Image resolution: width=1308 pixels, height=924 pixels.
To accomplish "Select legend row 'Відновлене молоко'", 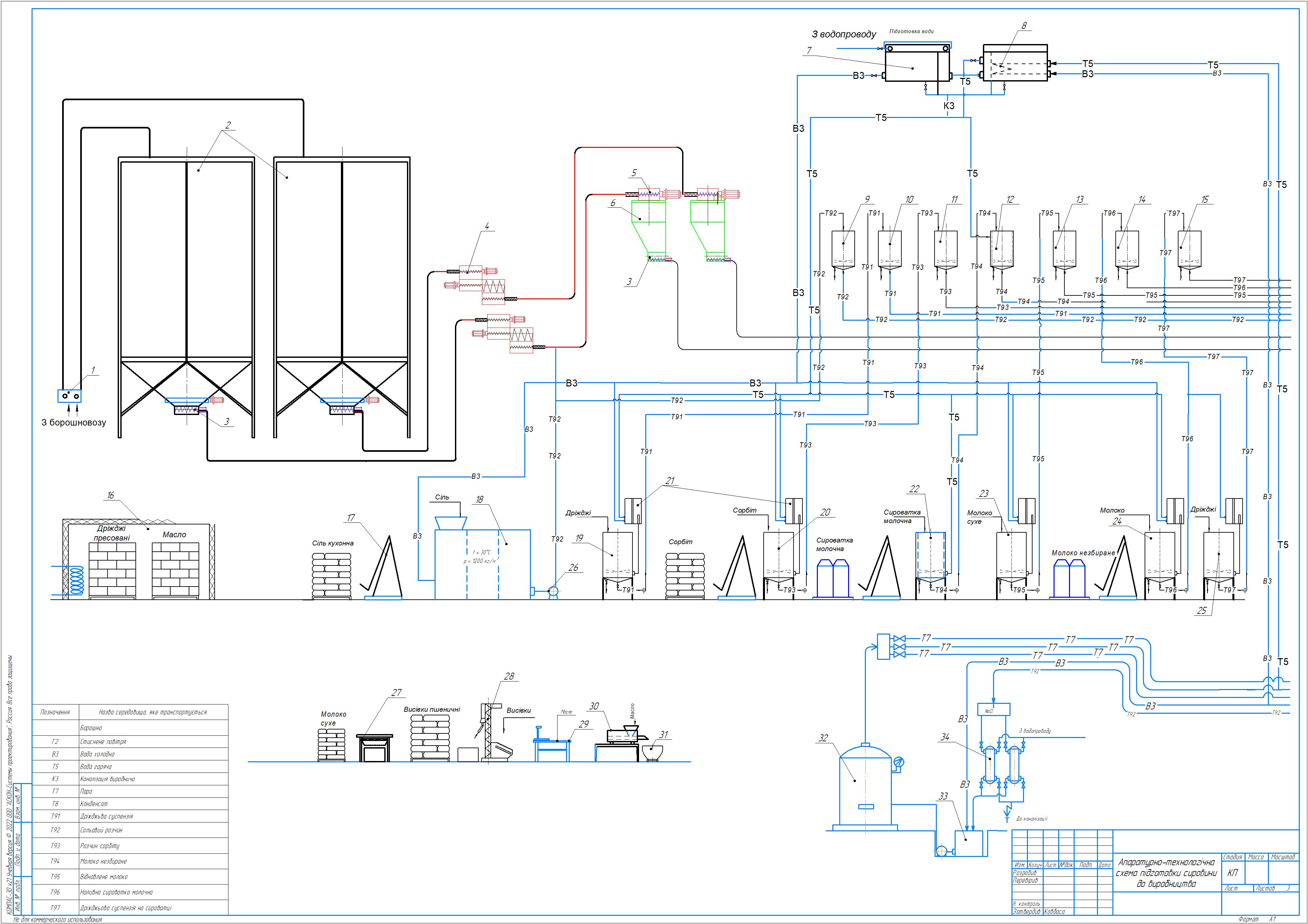I will pyautogui.click(x=131, y=877).
